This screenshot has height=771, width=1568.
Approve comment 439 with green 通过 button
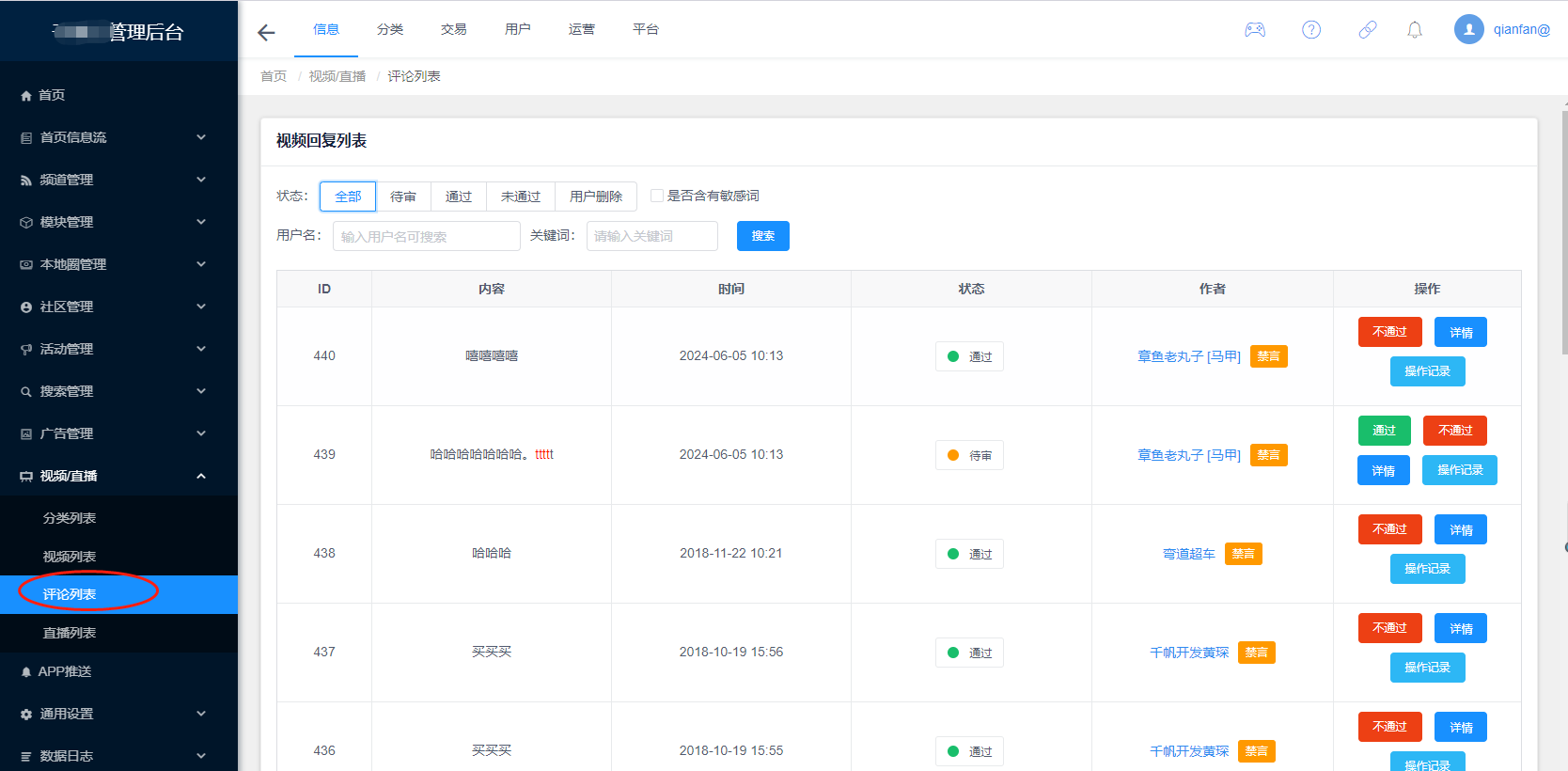pyautogui.click(x=1384, y=431)
